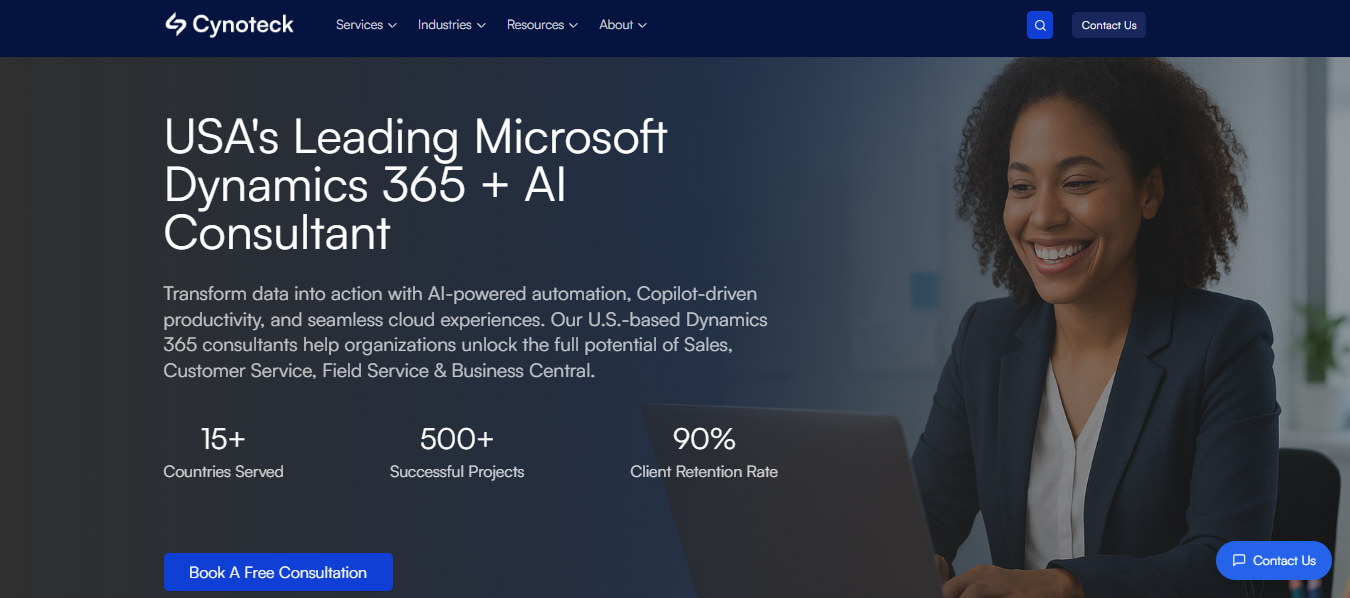Click Book A Free Consultation button
Viewport: 1350px width, 598px height.
click(278, 572)
